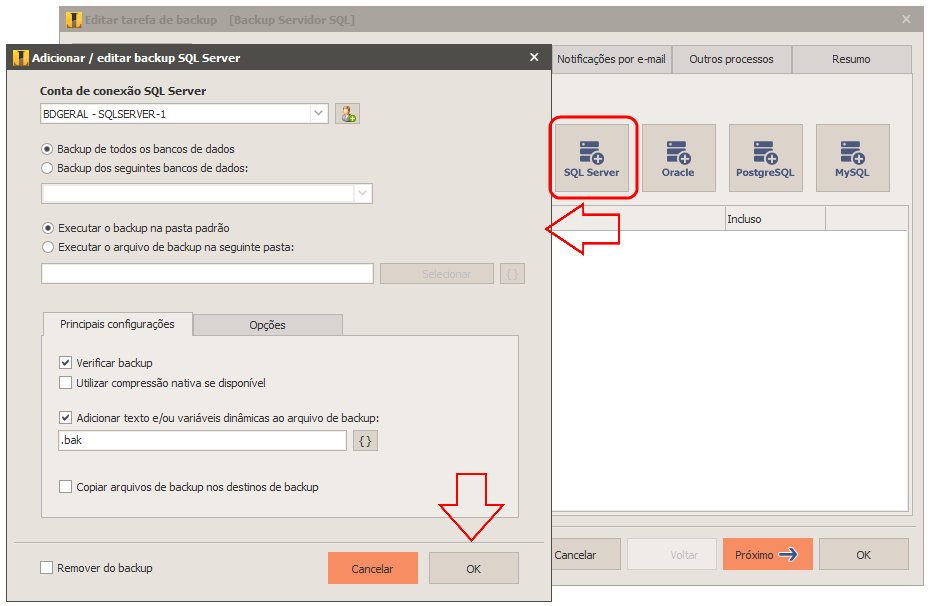Add a SQL Server backup item
This screenshot has height=606, width=933.
click(591, 158)
